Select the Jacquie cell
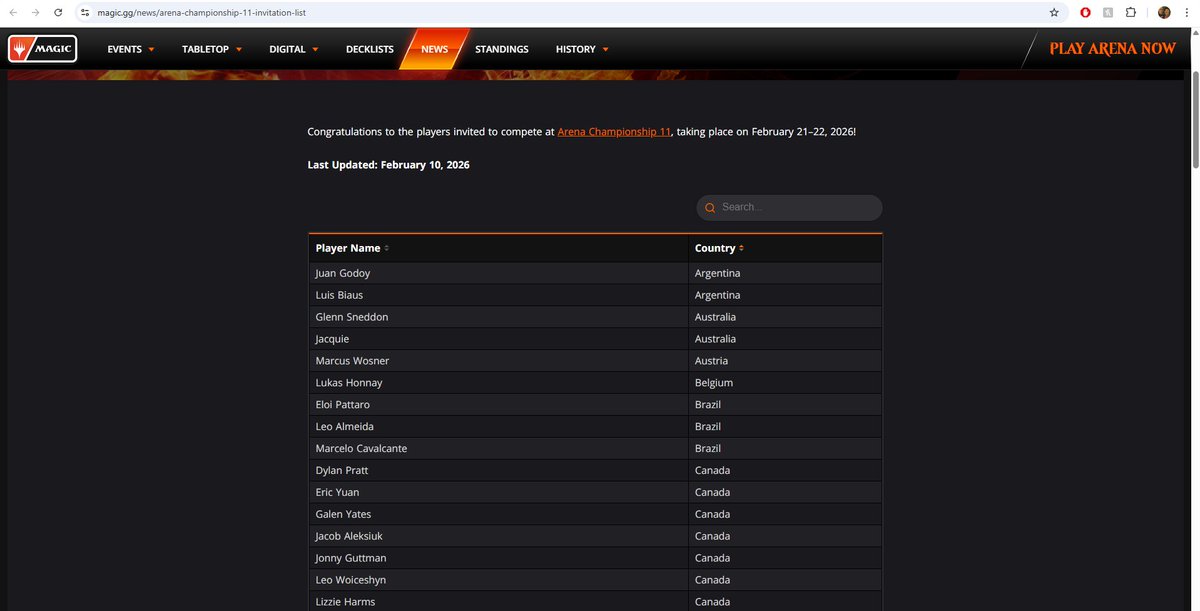This screenshot has height=611, width=1200. (x=498, y=339)
